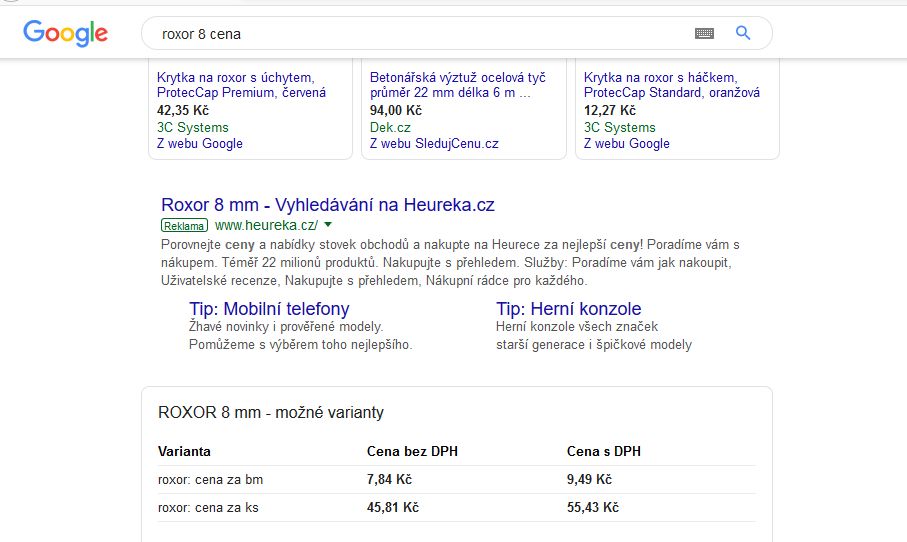
Task: Click 'ROXOR 8 mm - možné varianty' heading
Action: point(271,412)
